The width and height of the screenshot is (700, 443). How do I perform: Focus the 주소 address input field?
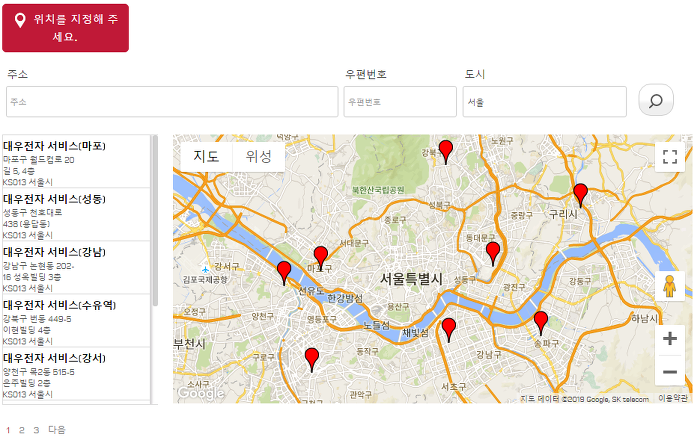tap(172, 102)
